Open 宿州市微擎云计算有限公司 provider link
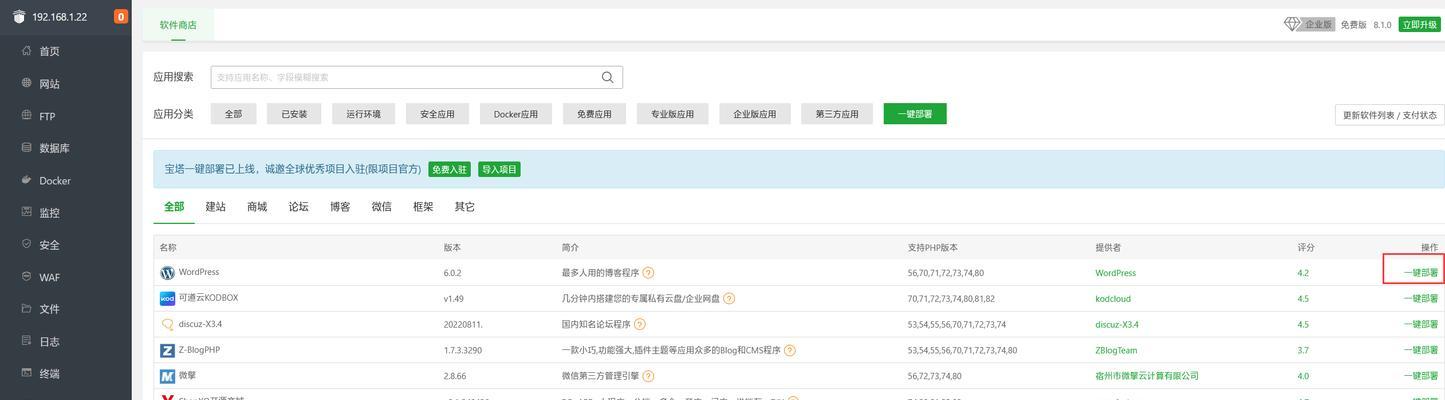The height and width of the screenshot is (400, 1445). (1147, 376)
